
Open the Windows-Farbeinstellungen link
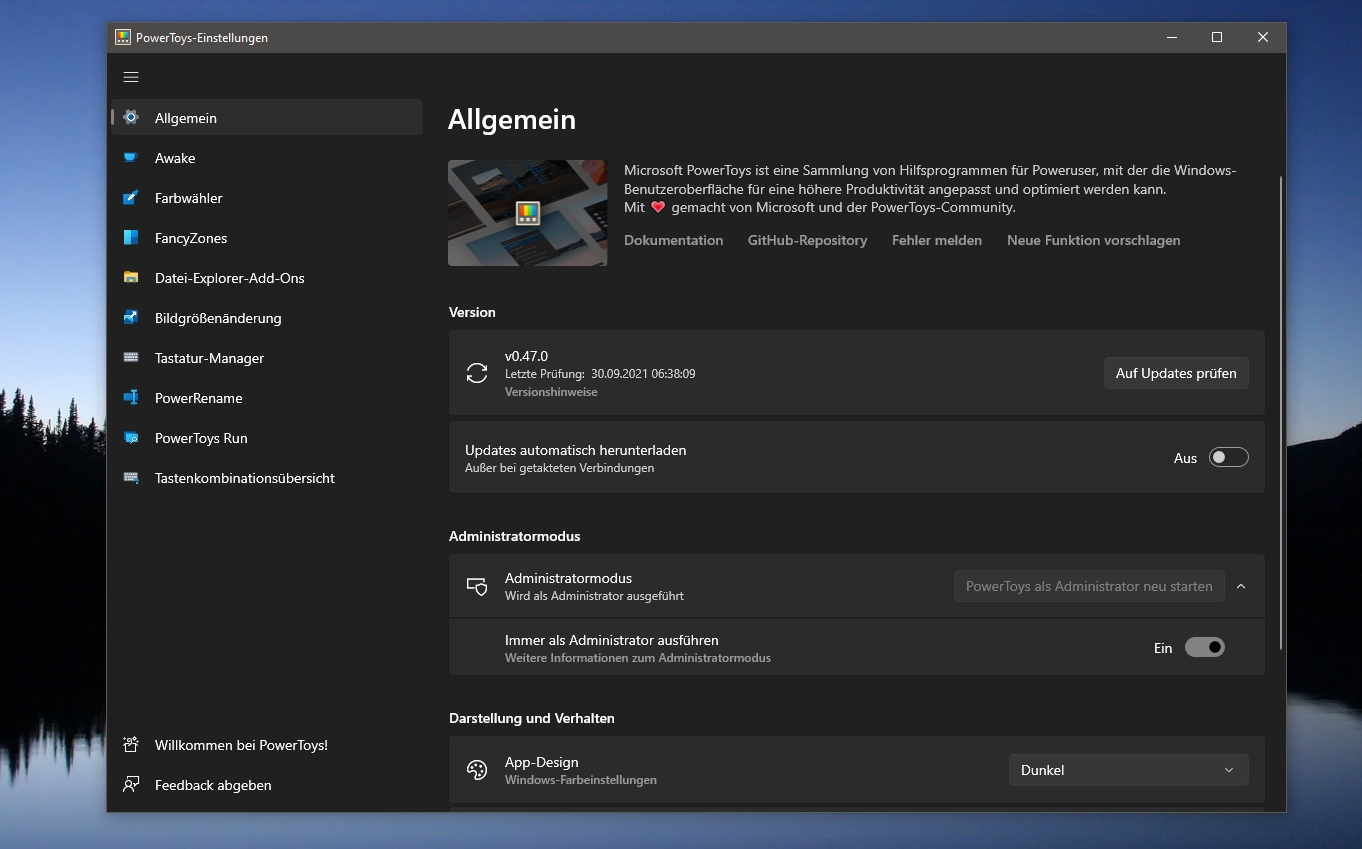pos(581,780)
